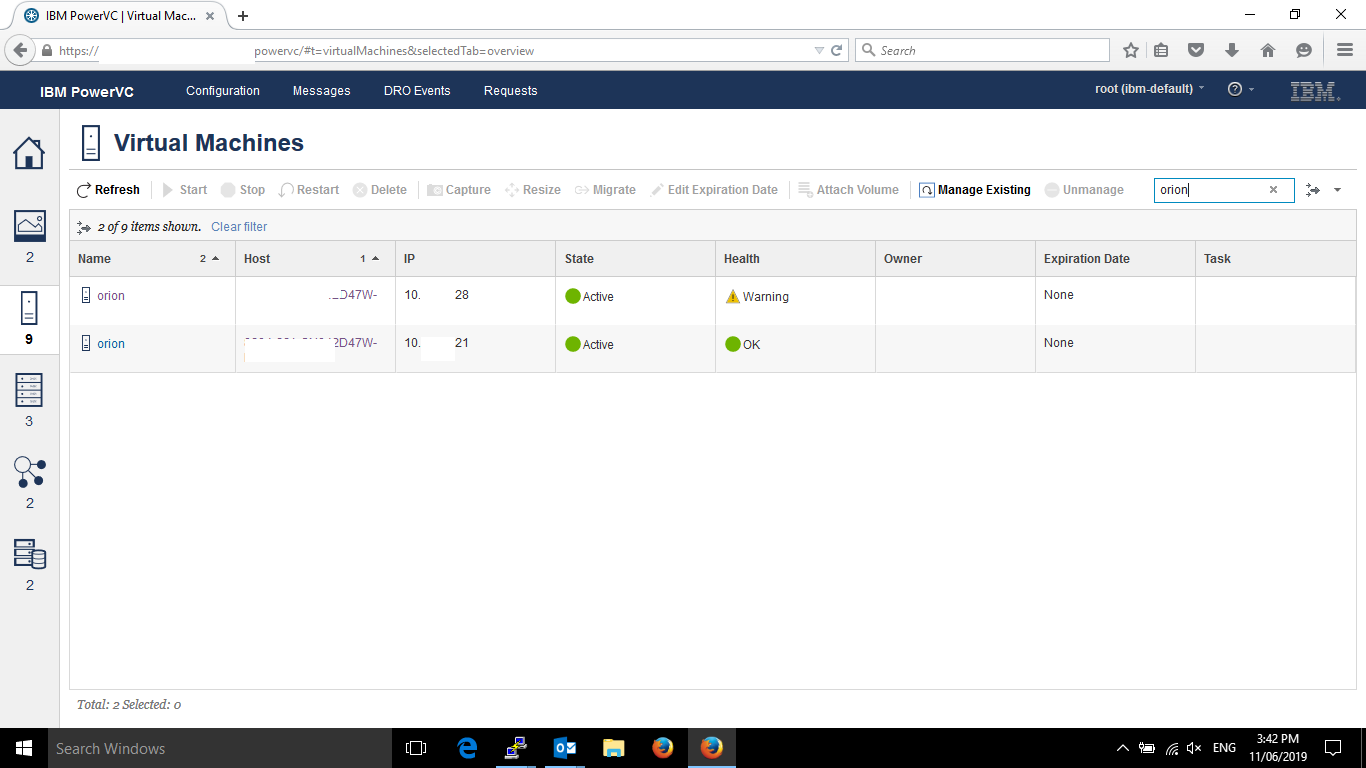Select the Virtual Machines sidebar icon
Image resolution: width=1366 pixels, height=768 pixels.
click(x=29, y=309)
